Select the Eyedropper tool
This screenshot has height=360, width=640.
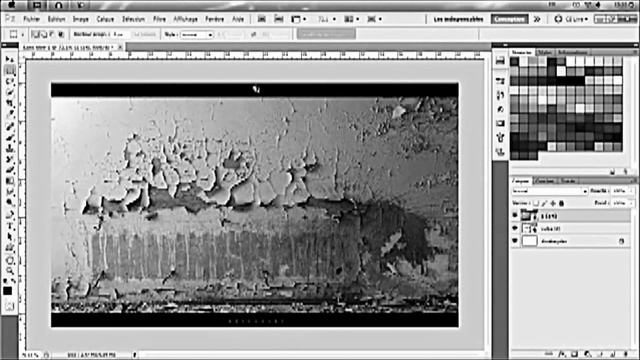(x=9, y=114)
